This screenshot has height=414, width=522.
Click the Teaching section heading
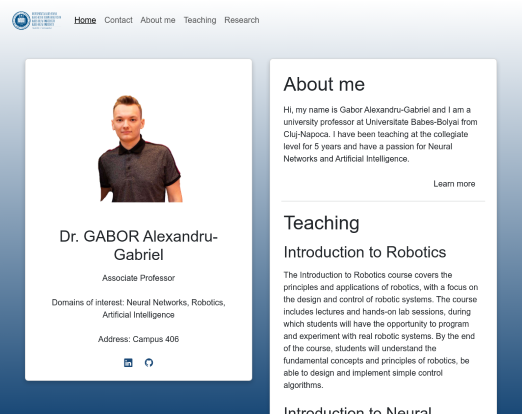(x=321, y=223)
